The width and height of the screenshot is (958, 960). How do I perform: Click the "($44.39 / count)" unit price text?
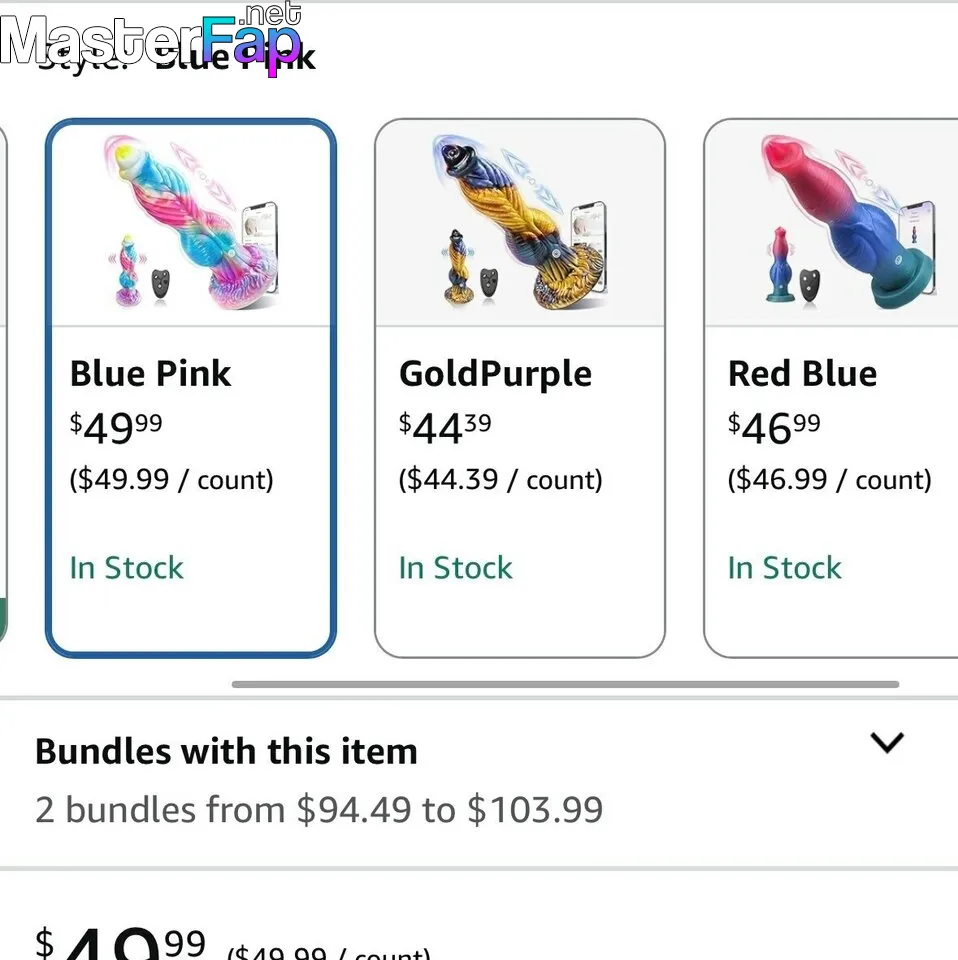click(x=501, y=480)
